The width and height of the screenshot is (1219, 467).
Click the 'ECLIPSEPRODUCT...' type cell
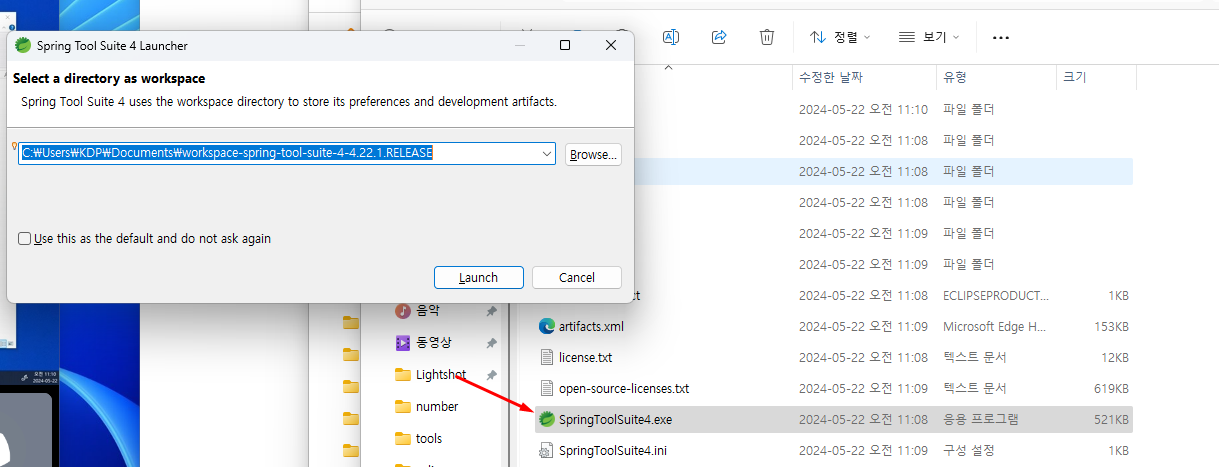996,295
